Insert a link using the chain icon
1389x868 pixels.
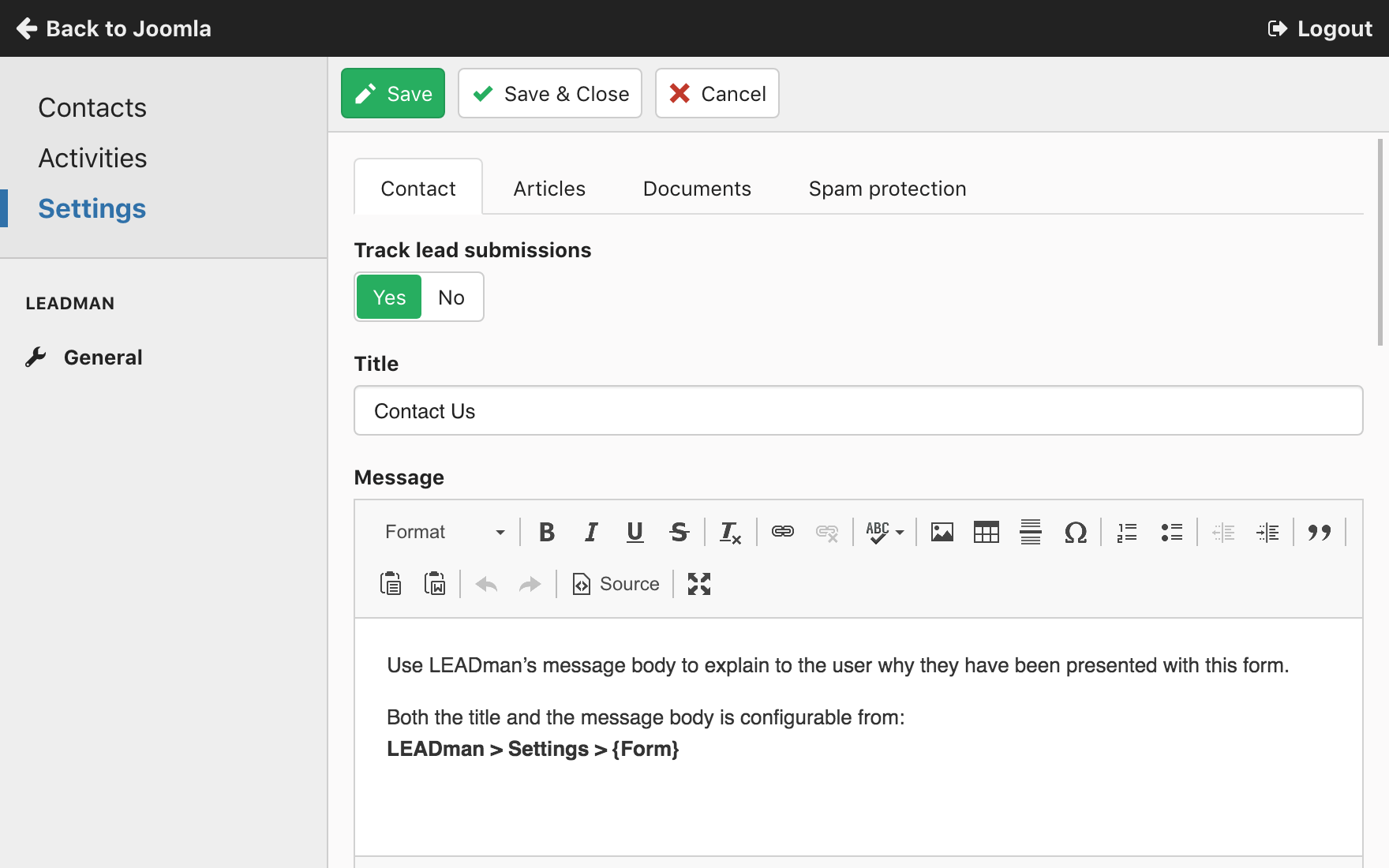point(782,532)
